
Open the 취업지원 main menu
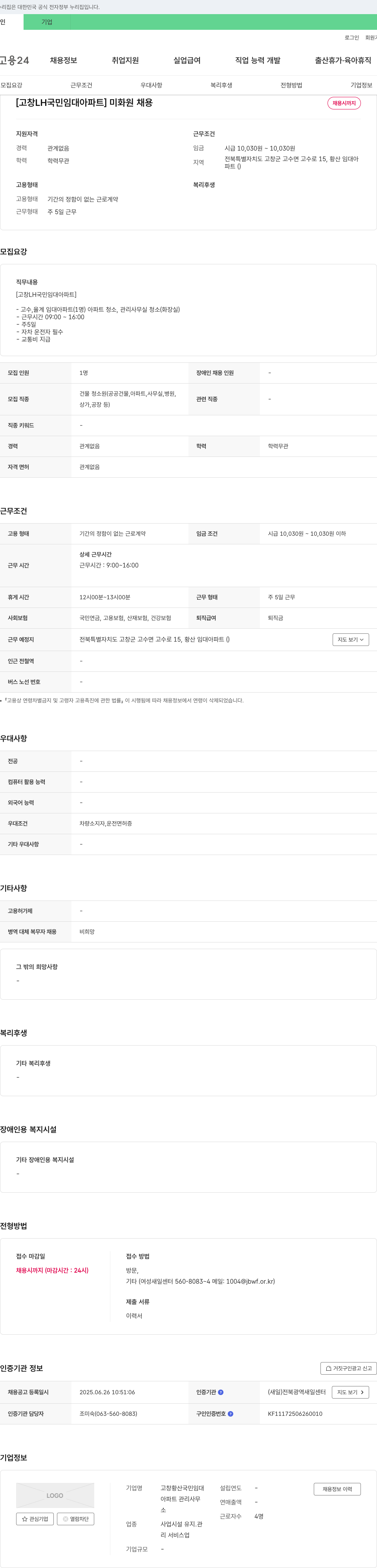pos(125,60)
